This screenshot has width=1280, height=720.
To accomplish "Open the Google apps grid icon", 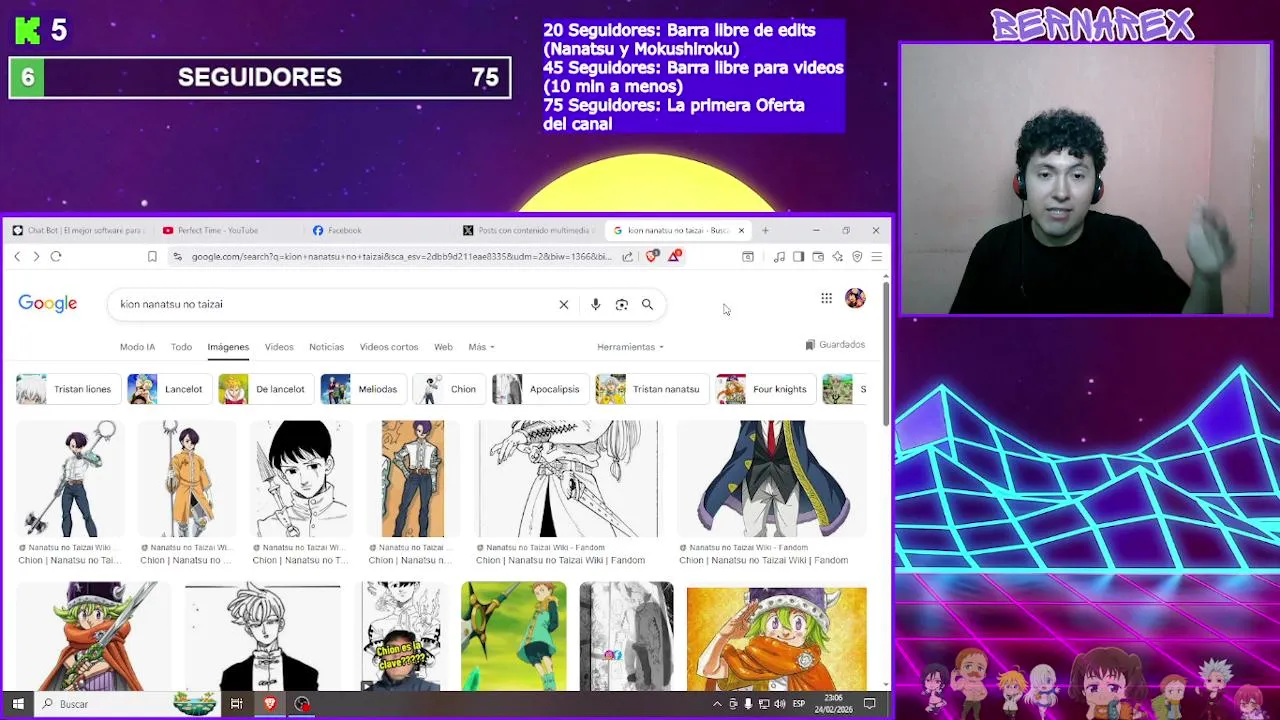I will 826,298.
